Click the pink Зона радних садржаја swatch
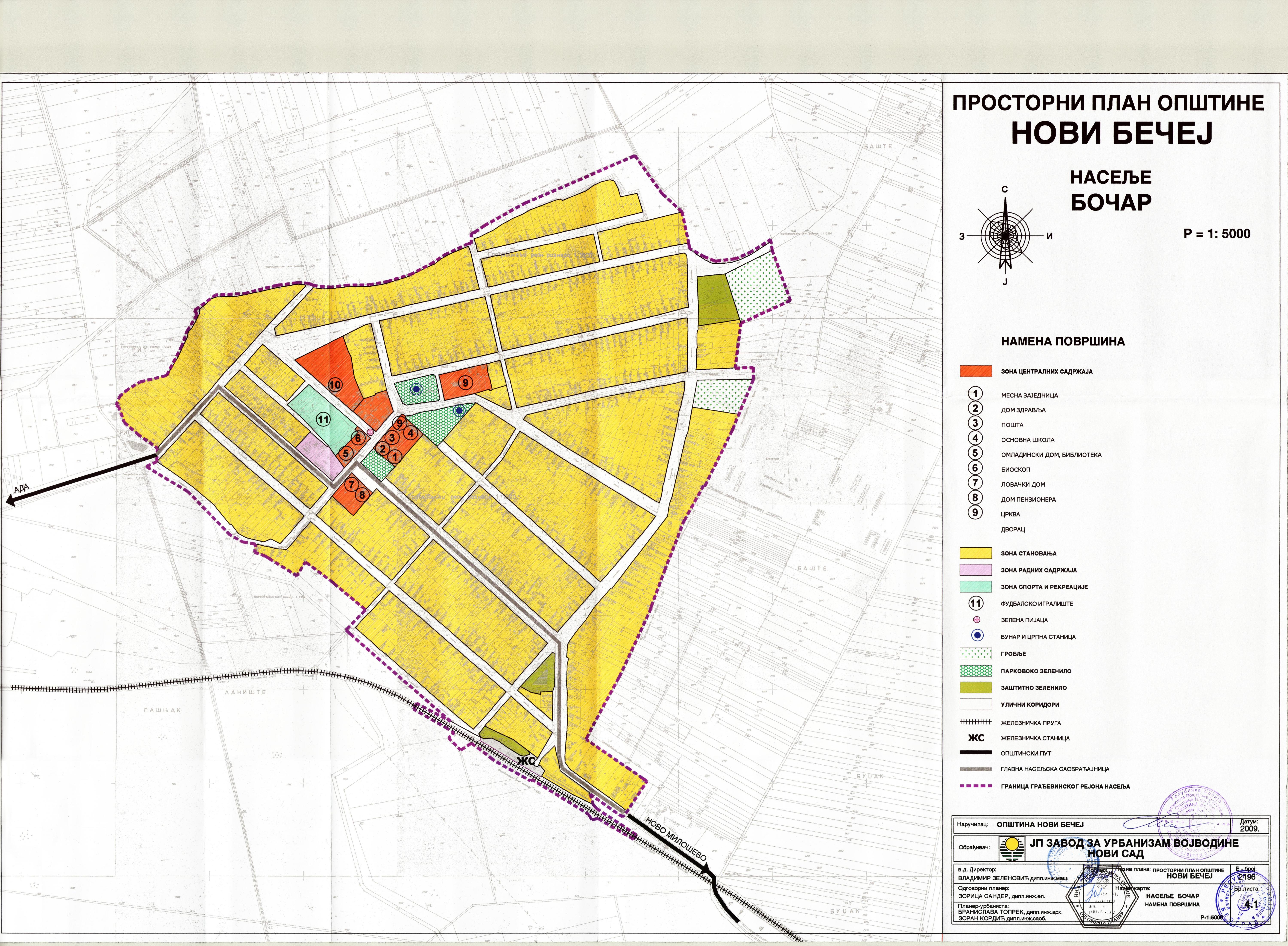This screenshot has height=946, width=1288. [975, 570]
